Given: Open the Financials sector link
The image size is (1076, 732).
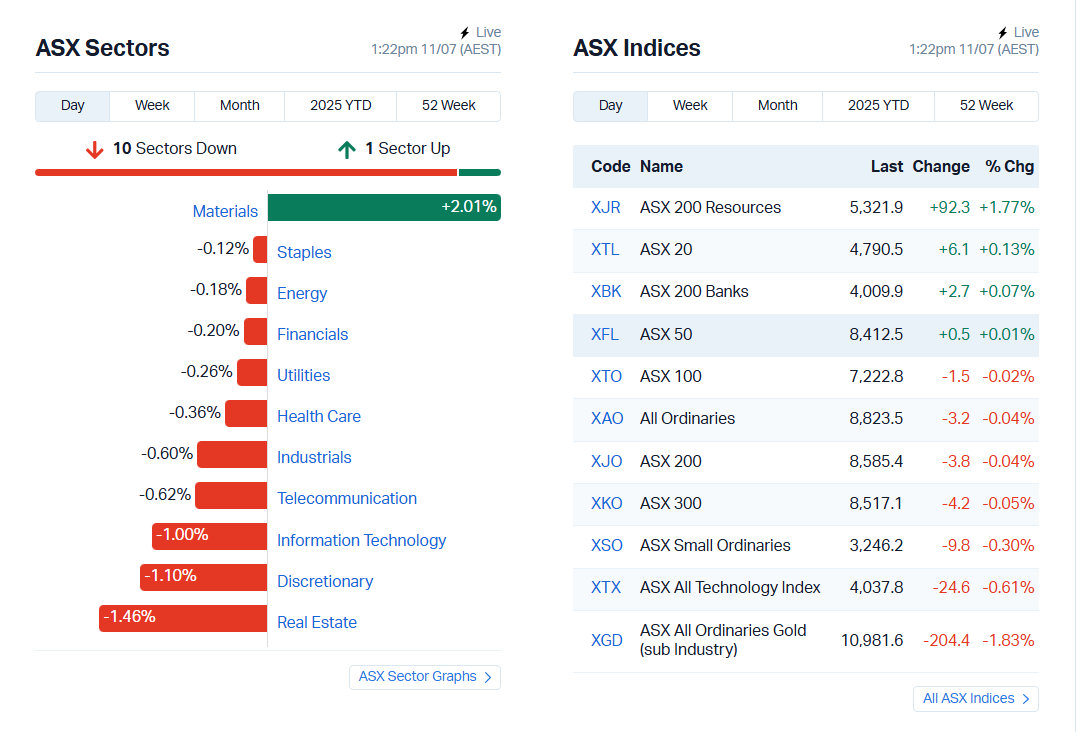Looking at the screenshot, I should click(312, 334).
